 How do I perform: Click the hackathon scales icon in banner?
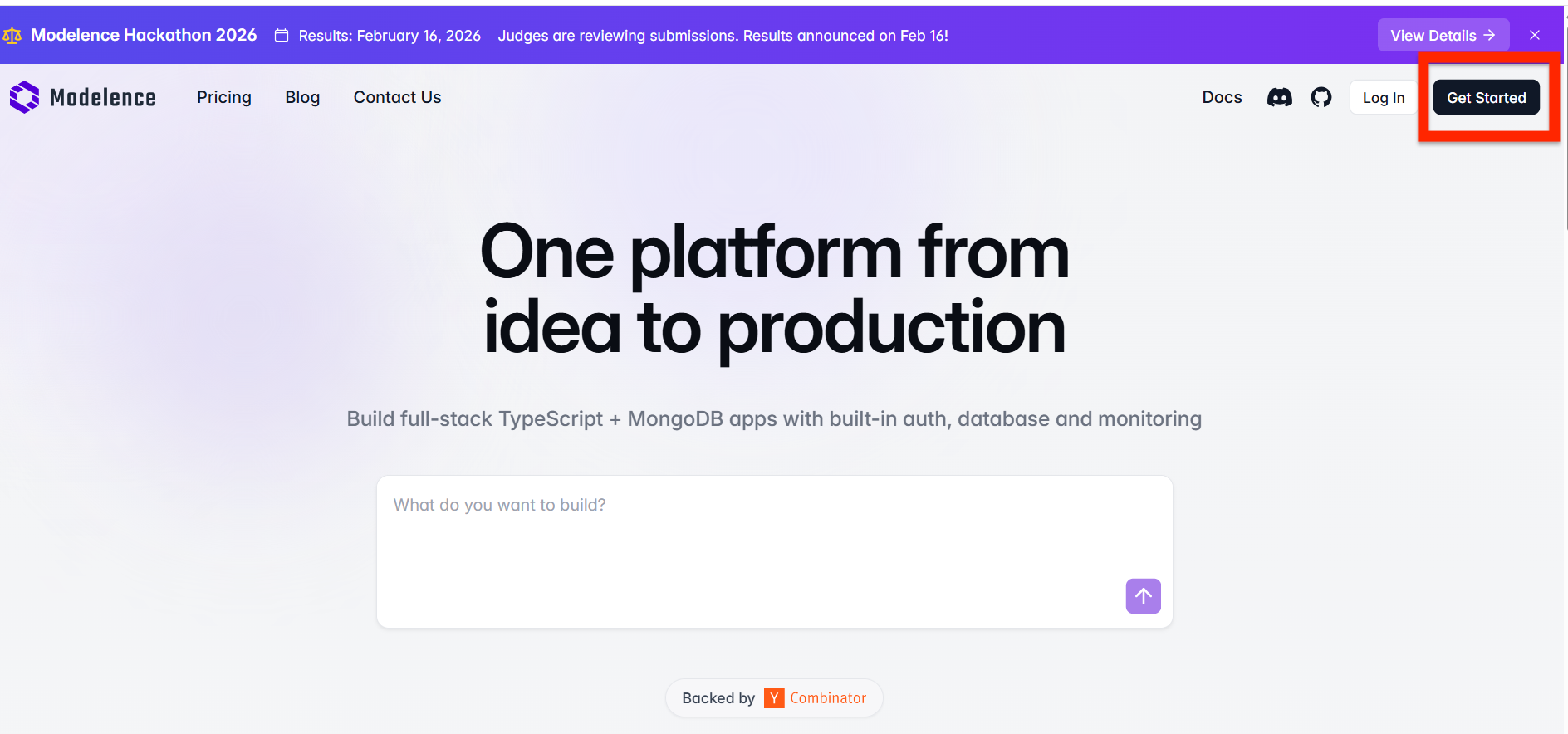12,36
